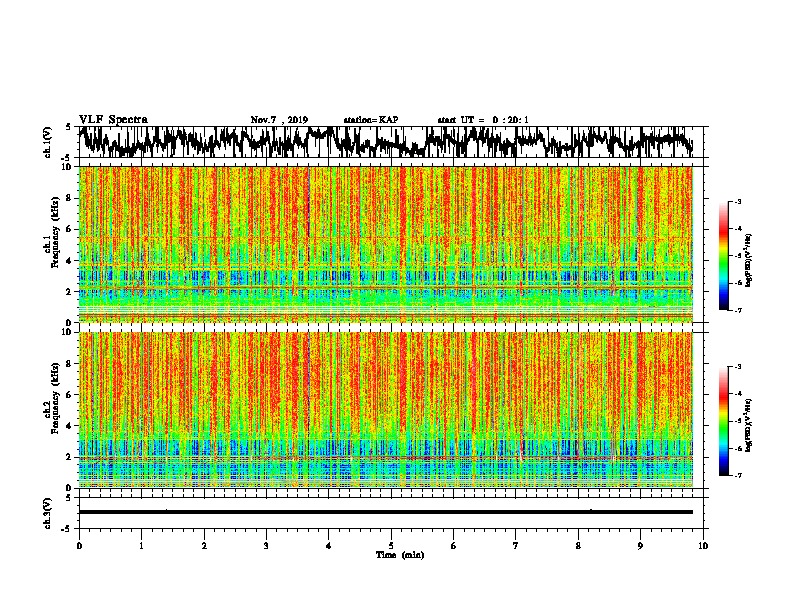
Task: Click the "9" tick on the Time axis
Action: pos(640,546)
